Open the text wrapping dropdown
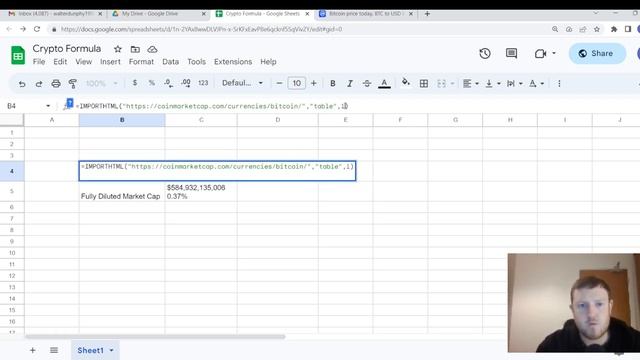This screenshot has height=360, width=640. (514, 84)
